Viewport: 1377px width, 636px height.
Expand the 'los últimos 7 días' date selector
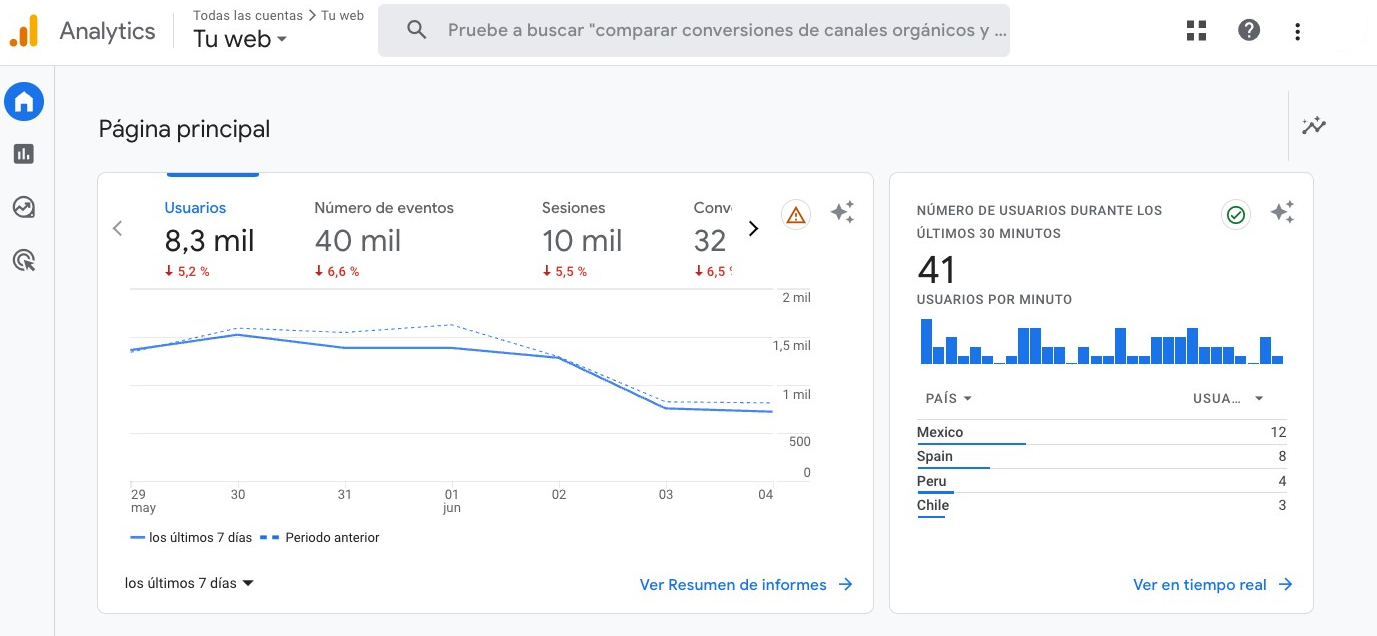point(188,583)
